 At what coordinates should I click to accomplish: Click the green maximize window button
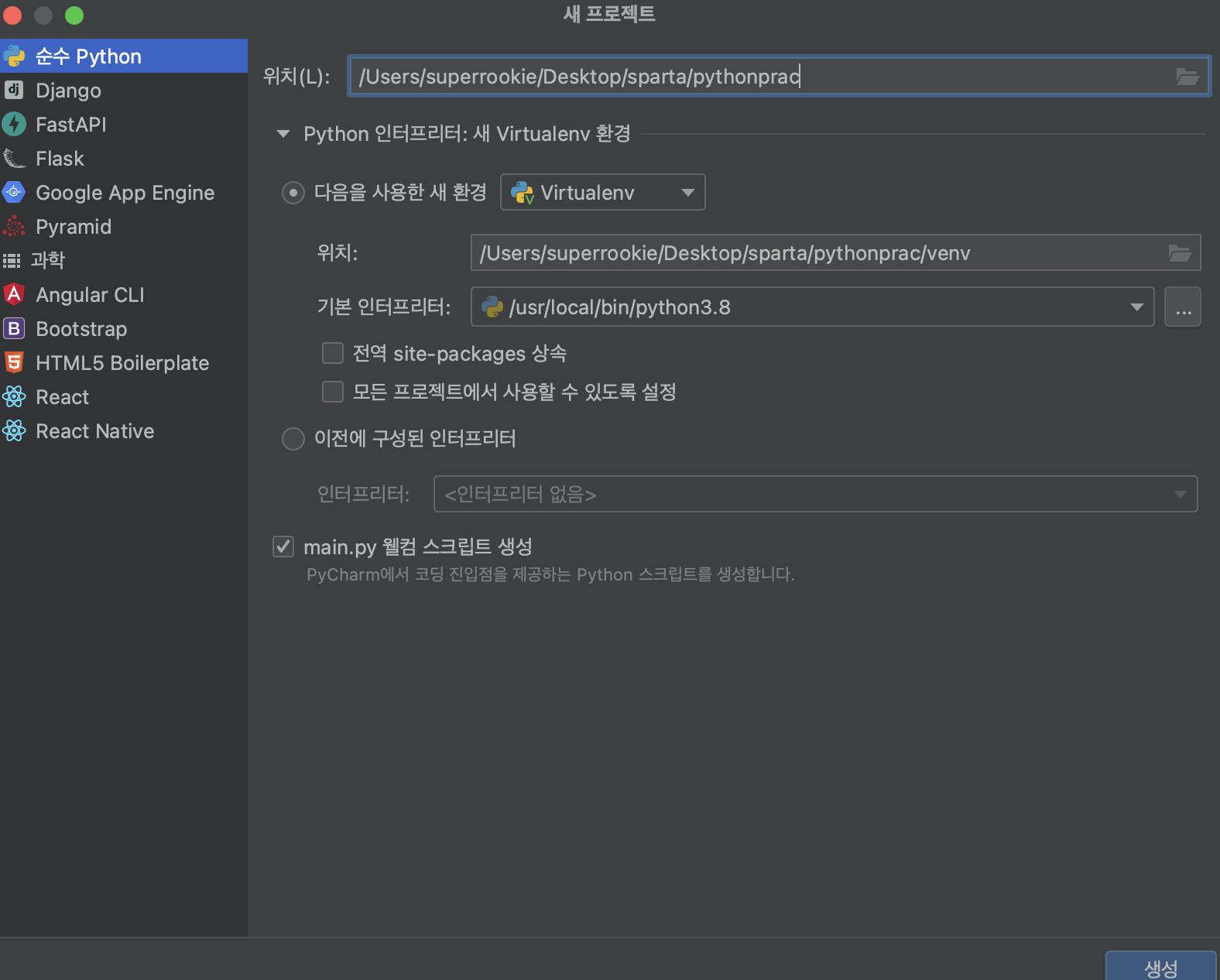(74, 15)
